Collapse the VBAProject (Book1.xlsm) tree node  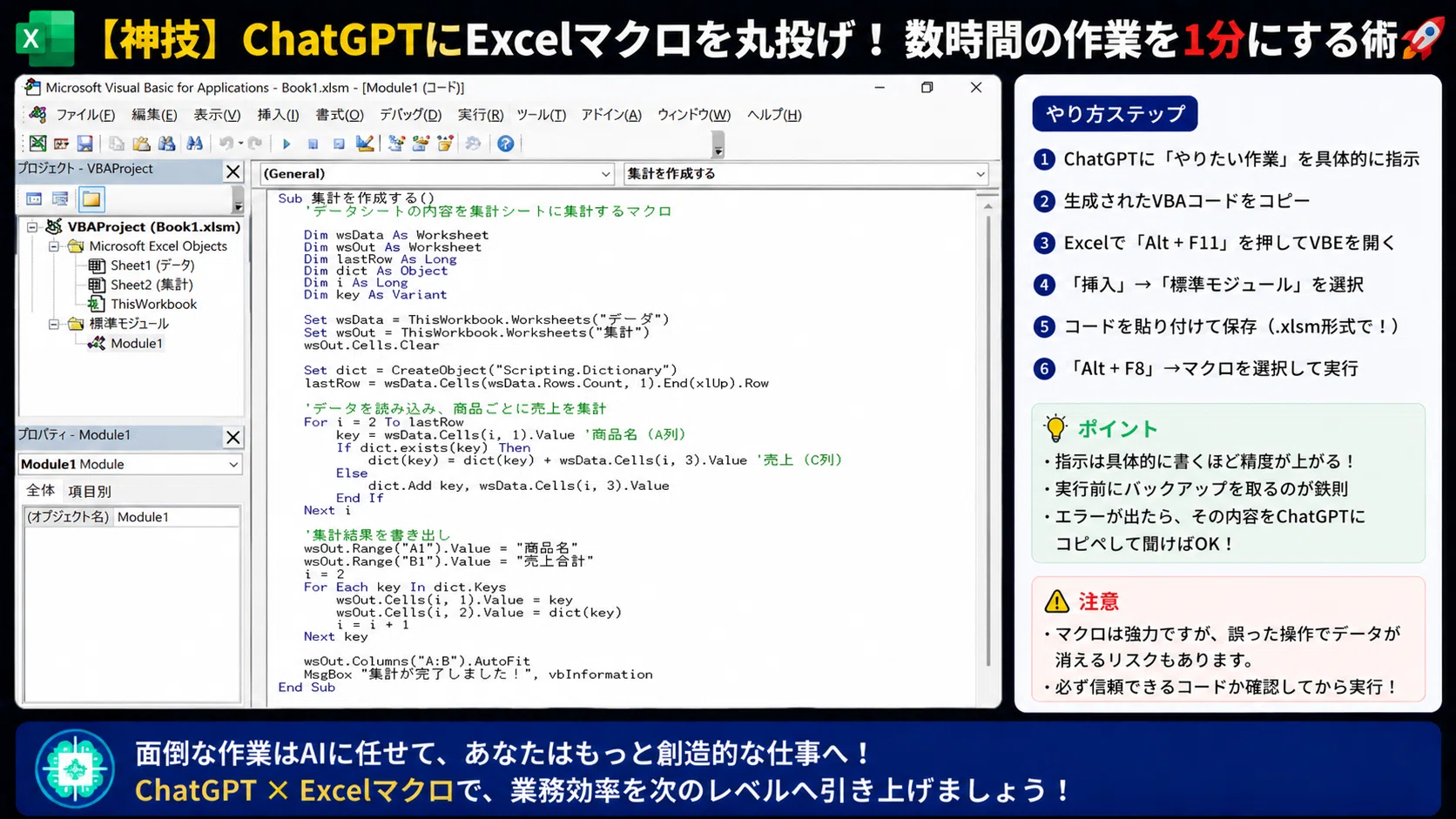pyautogui.click(x=32, y=227)
